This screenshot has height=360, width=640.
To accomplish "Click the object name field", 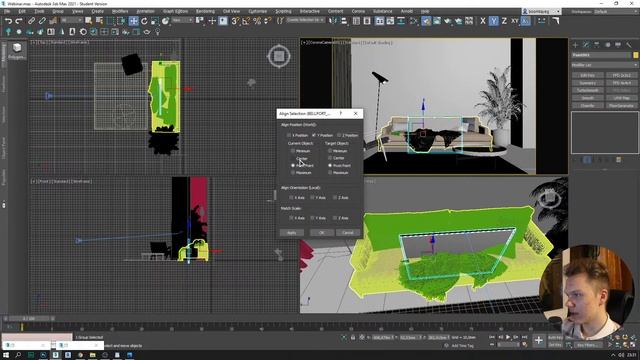I will pos(601,55).
